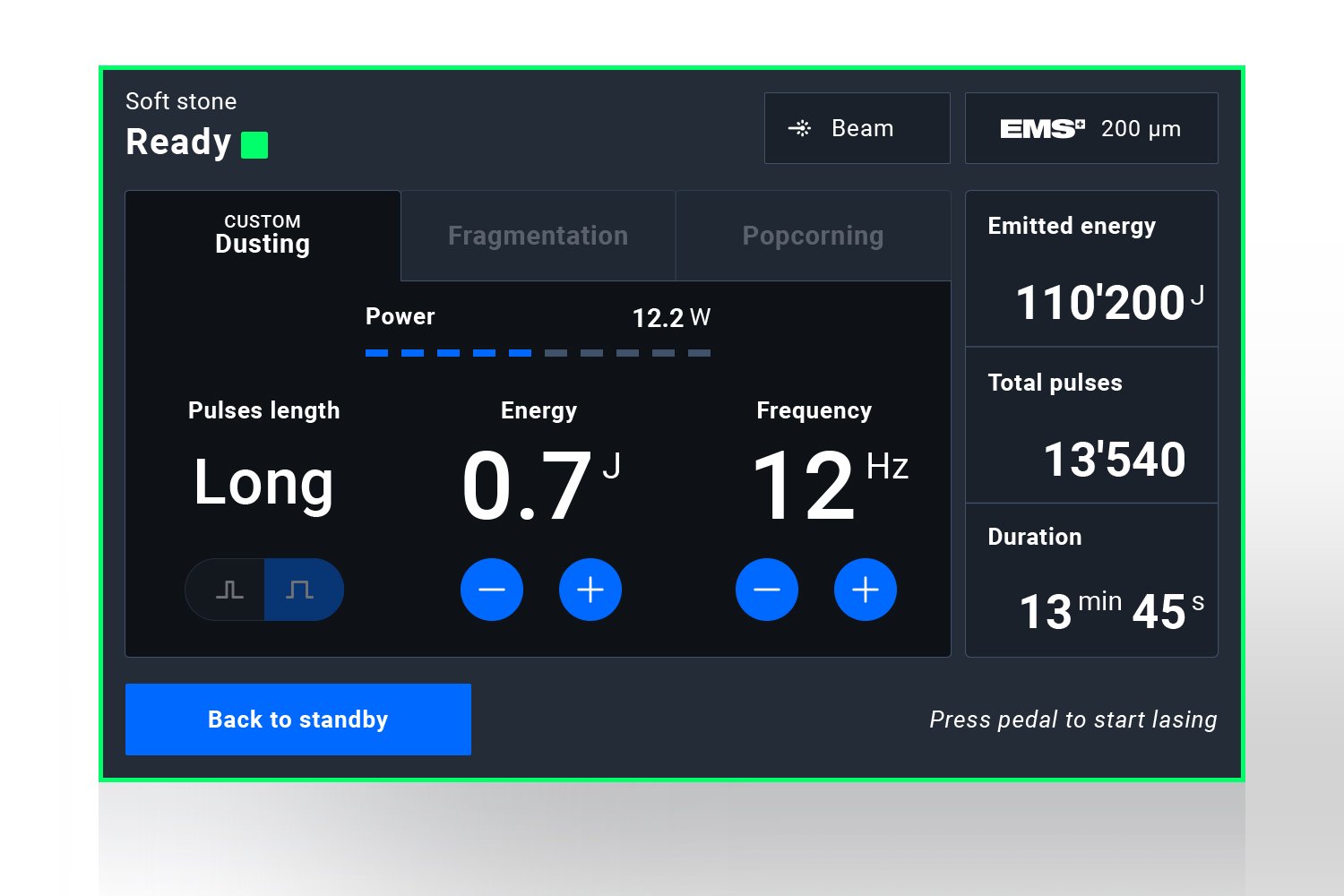Switch to the Custom Dusting tab
The image size is (1344, 896).
(x=263, y=236)
